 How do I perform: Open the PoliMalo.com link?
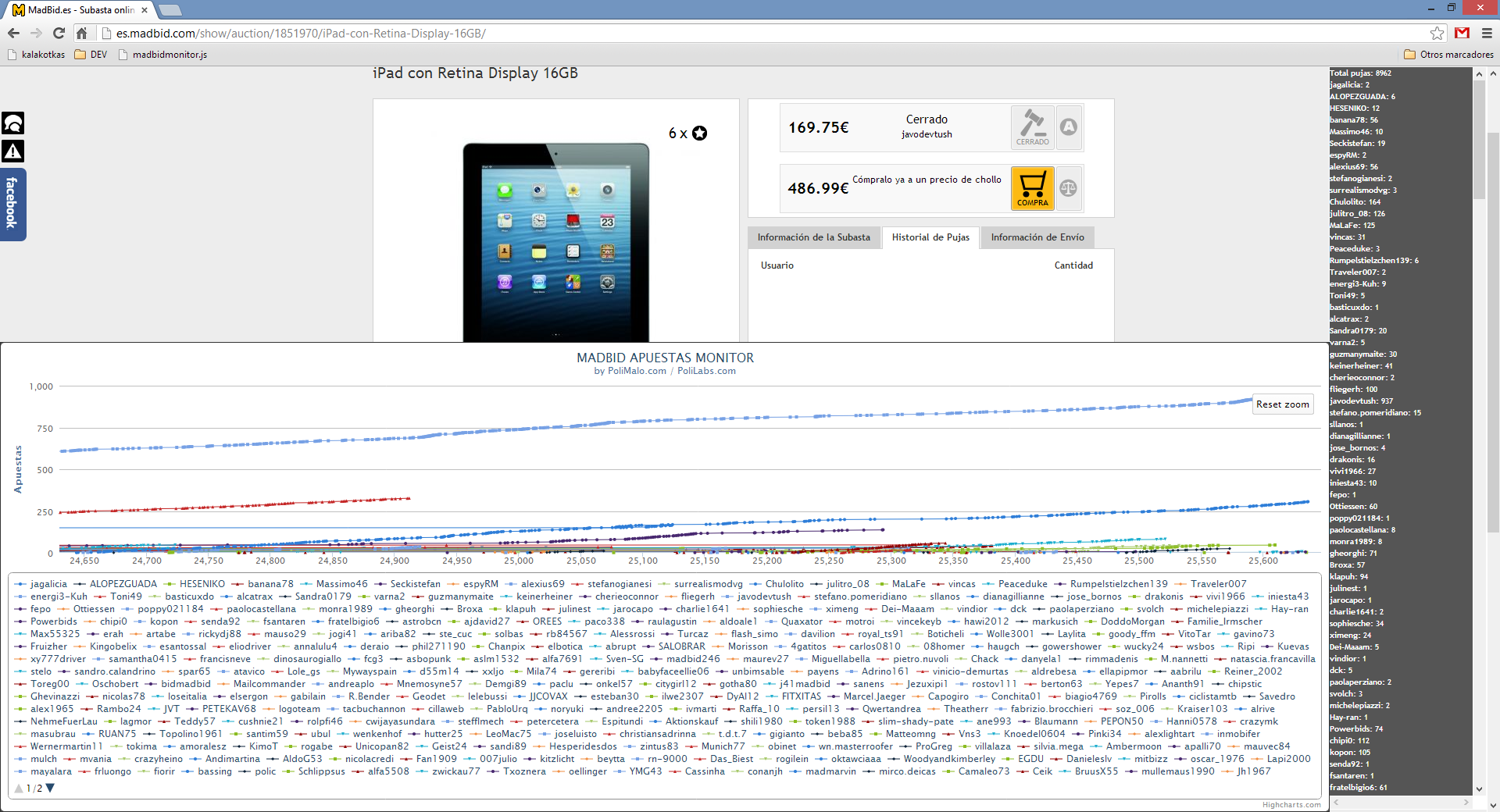(x=637, y=371)
